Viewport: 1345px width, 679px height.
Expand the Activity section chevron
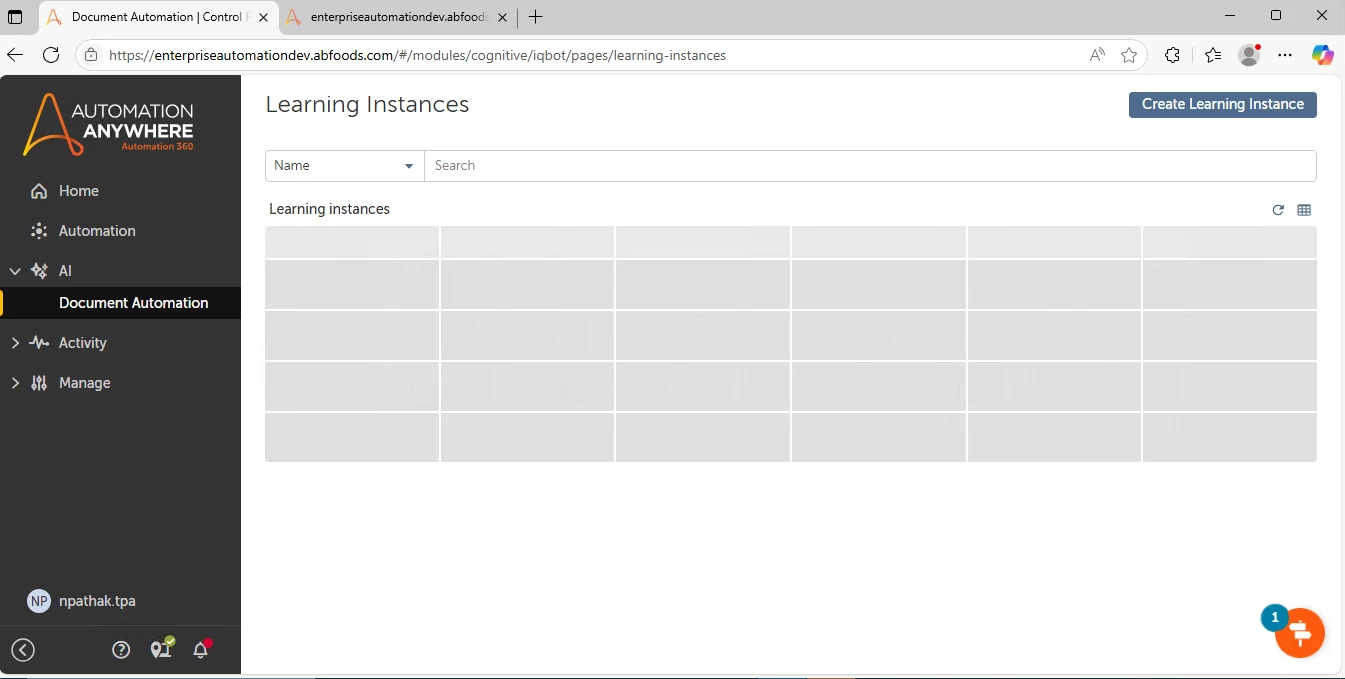15,343
